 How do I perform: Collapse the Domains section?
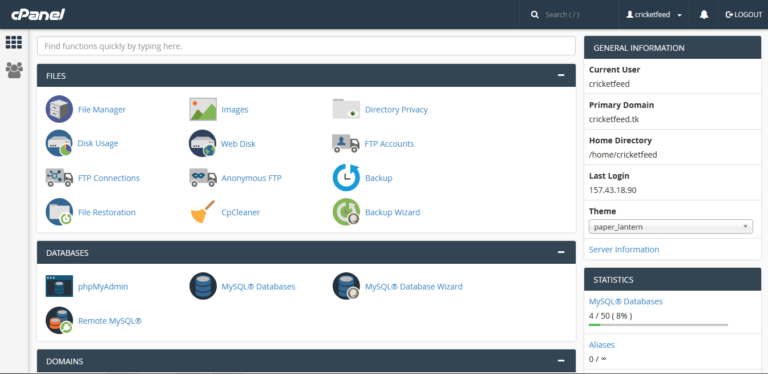click(561, 361)
